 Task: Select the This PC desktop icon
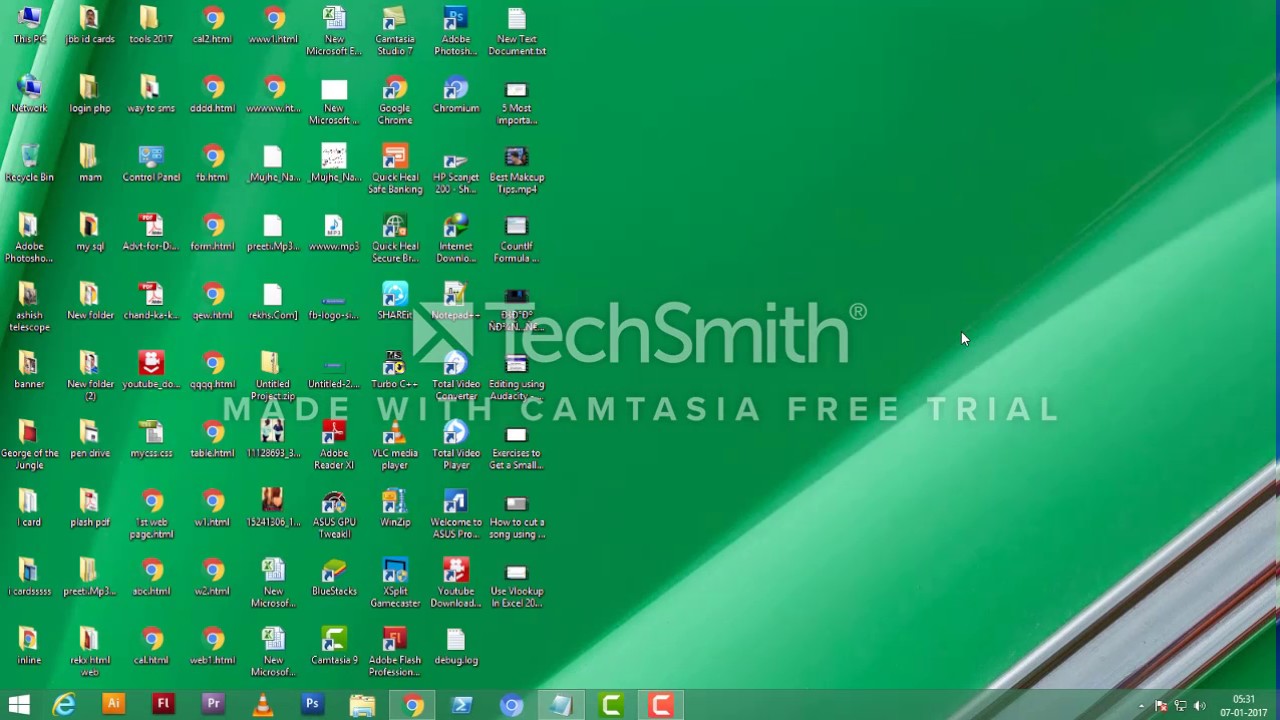29,26
